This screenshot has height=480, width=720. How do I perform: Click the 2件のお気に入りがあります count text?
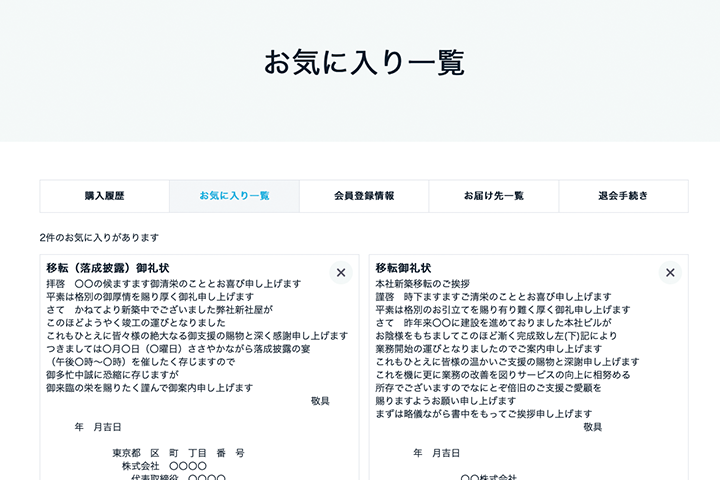click(x=99, y=238)
